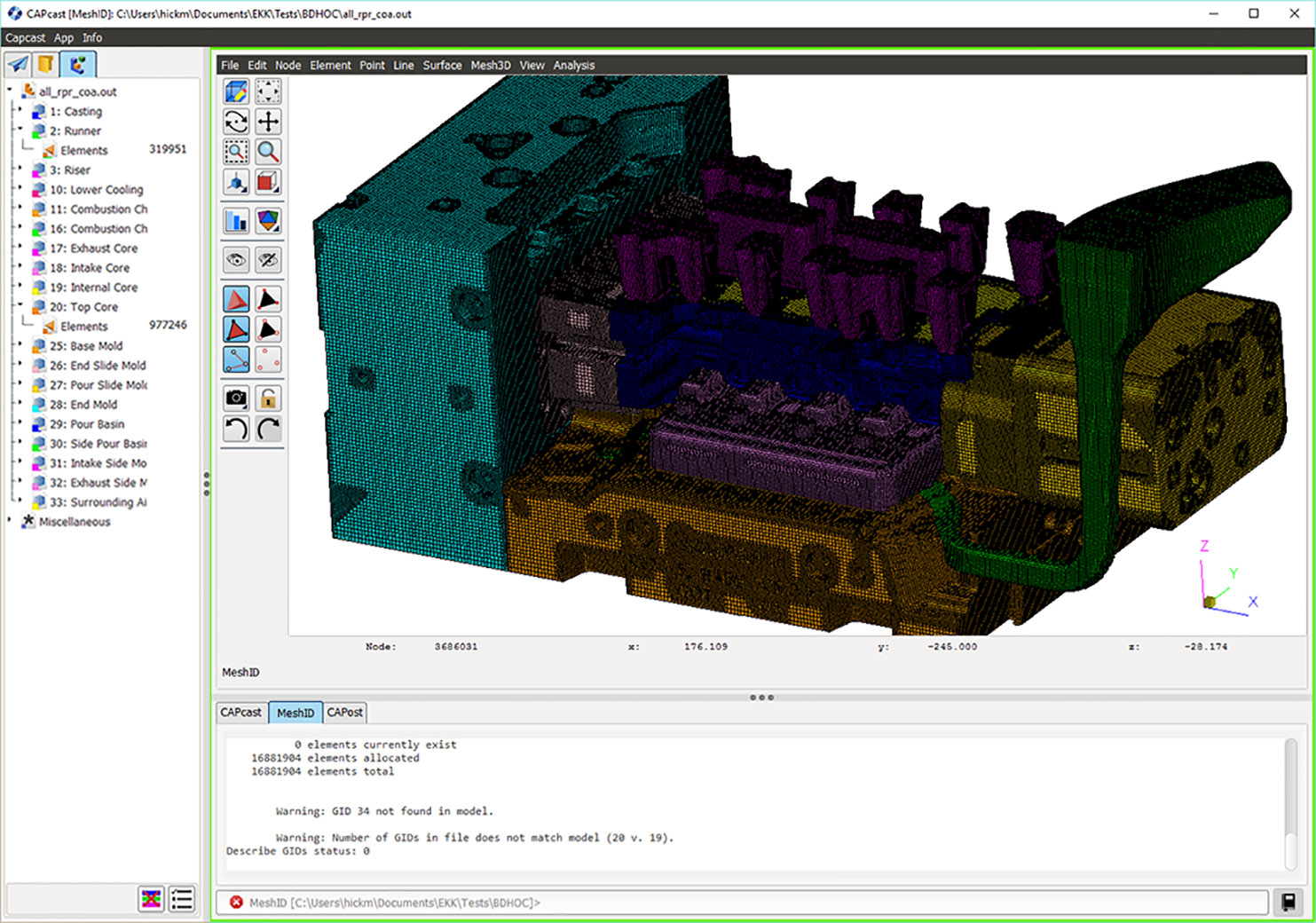
Task: Open the Surface menu
Action: click(x=442, y=66)
